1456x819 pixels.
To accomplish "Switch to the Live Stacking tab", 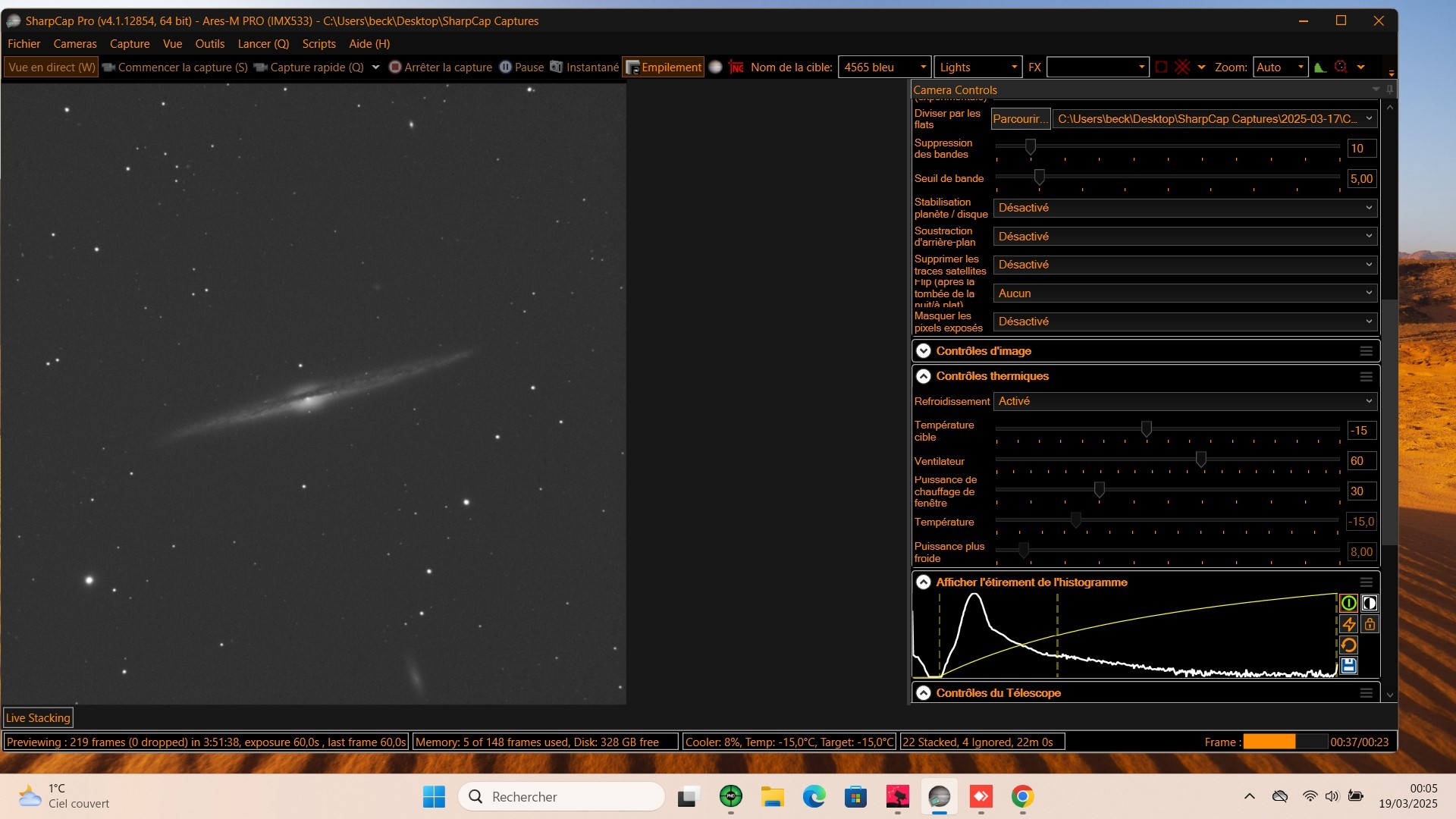I will coord(38,717).
